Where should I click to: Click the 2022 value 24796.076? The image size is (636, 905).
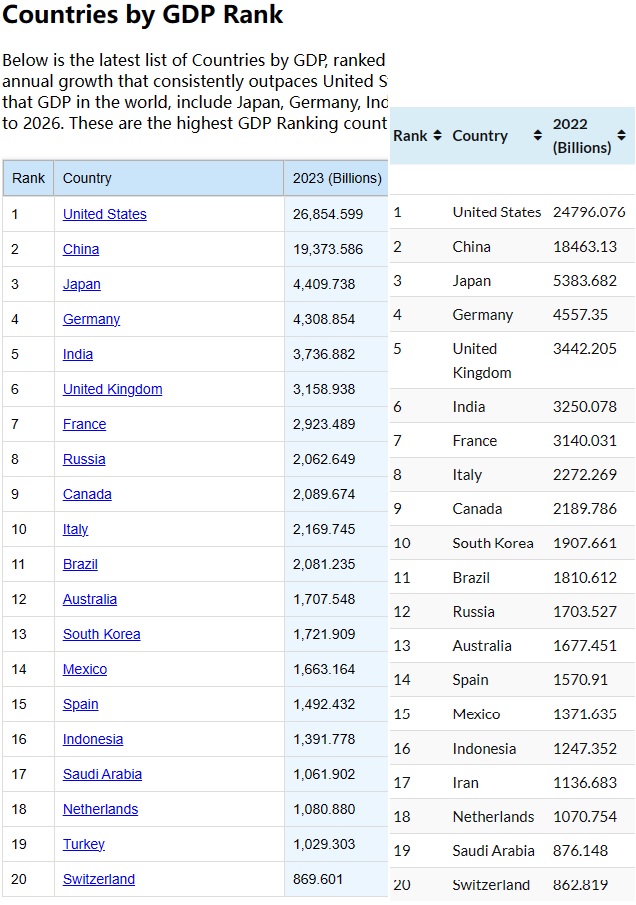click(x=589, y=212)
